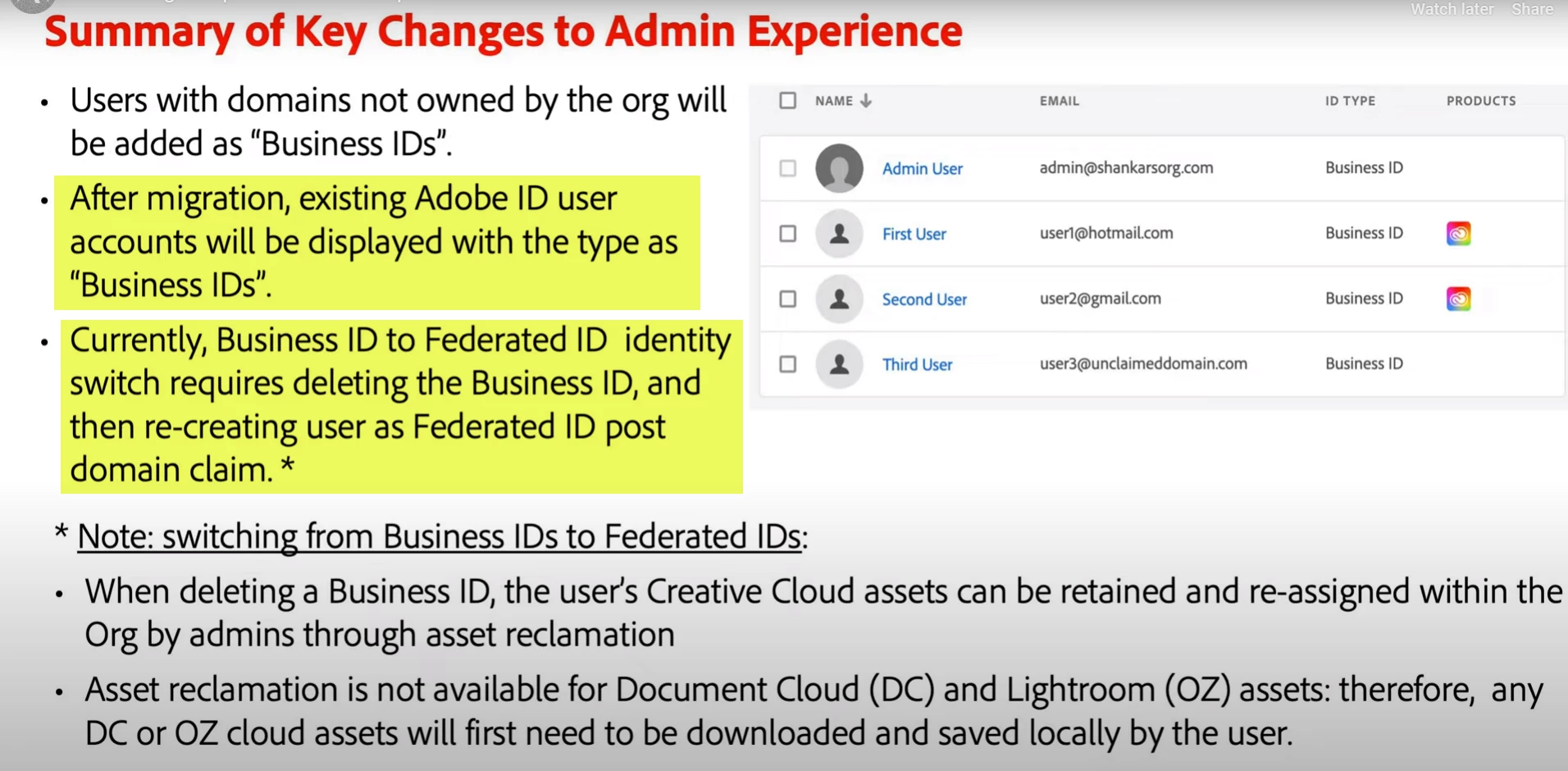
Task: Click Second User's Creative Cloud product icon
Action: click(1458, 299)
